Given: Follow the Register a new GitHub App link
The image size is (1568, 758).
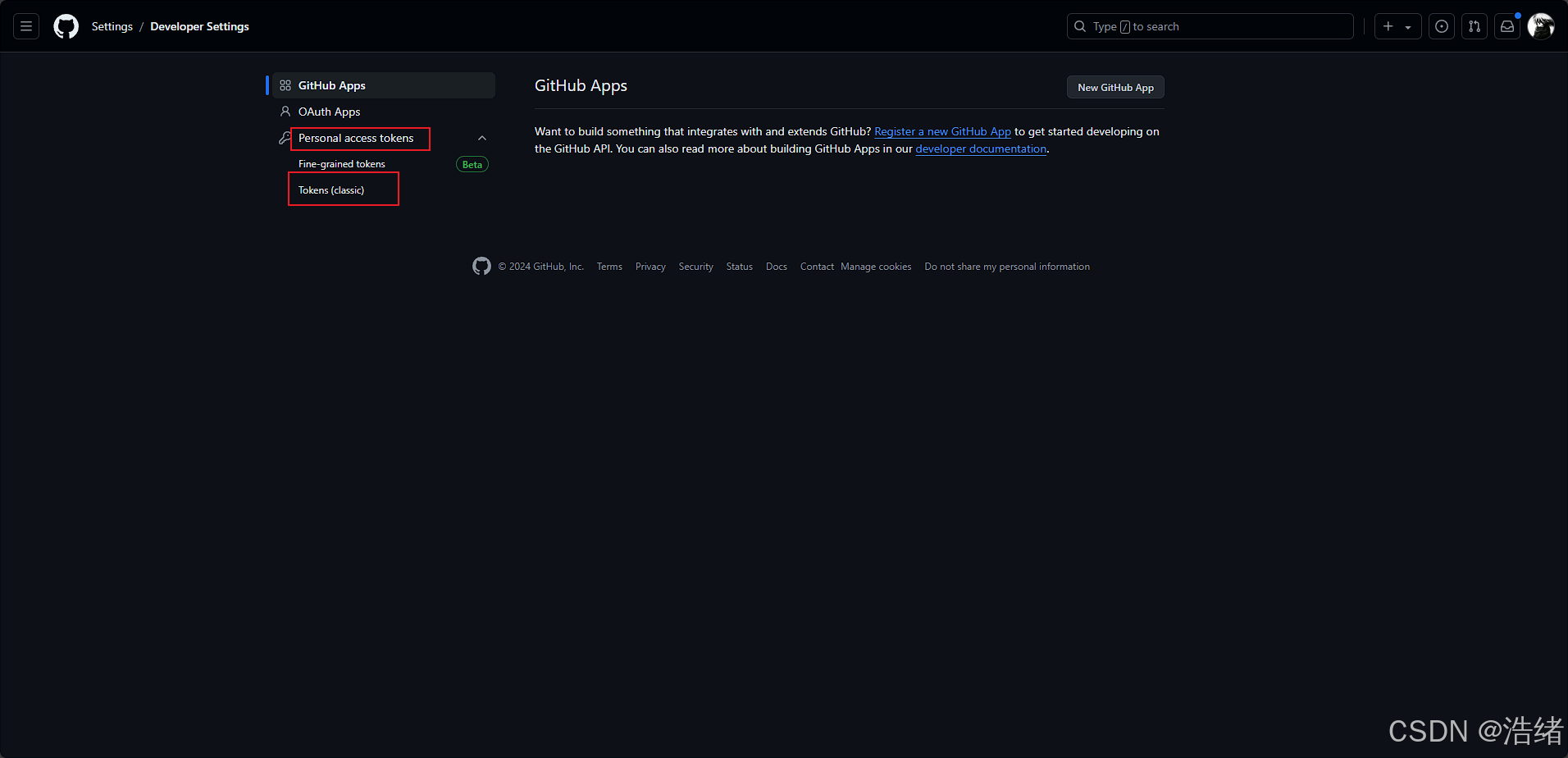Looking at the screenshot, I should 942,131.
